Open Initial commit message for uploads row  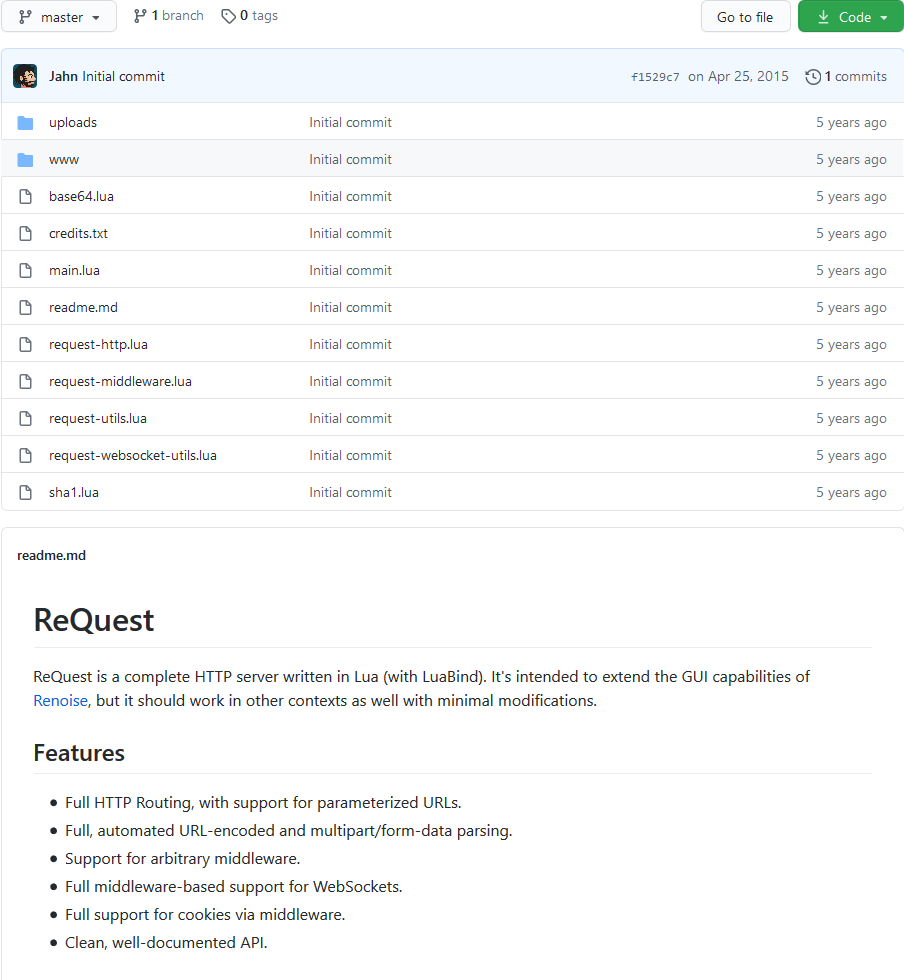(x=351, y=122)
